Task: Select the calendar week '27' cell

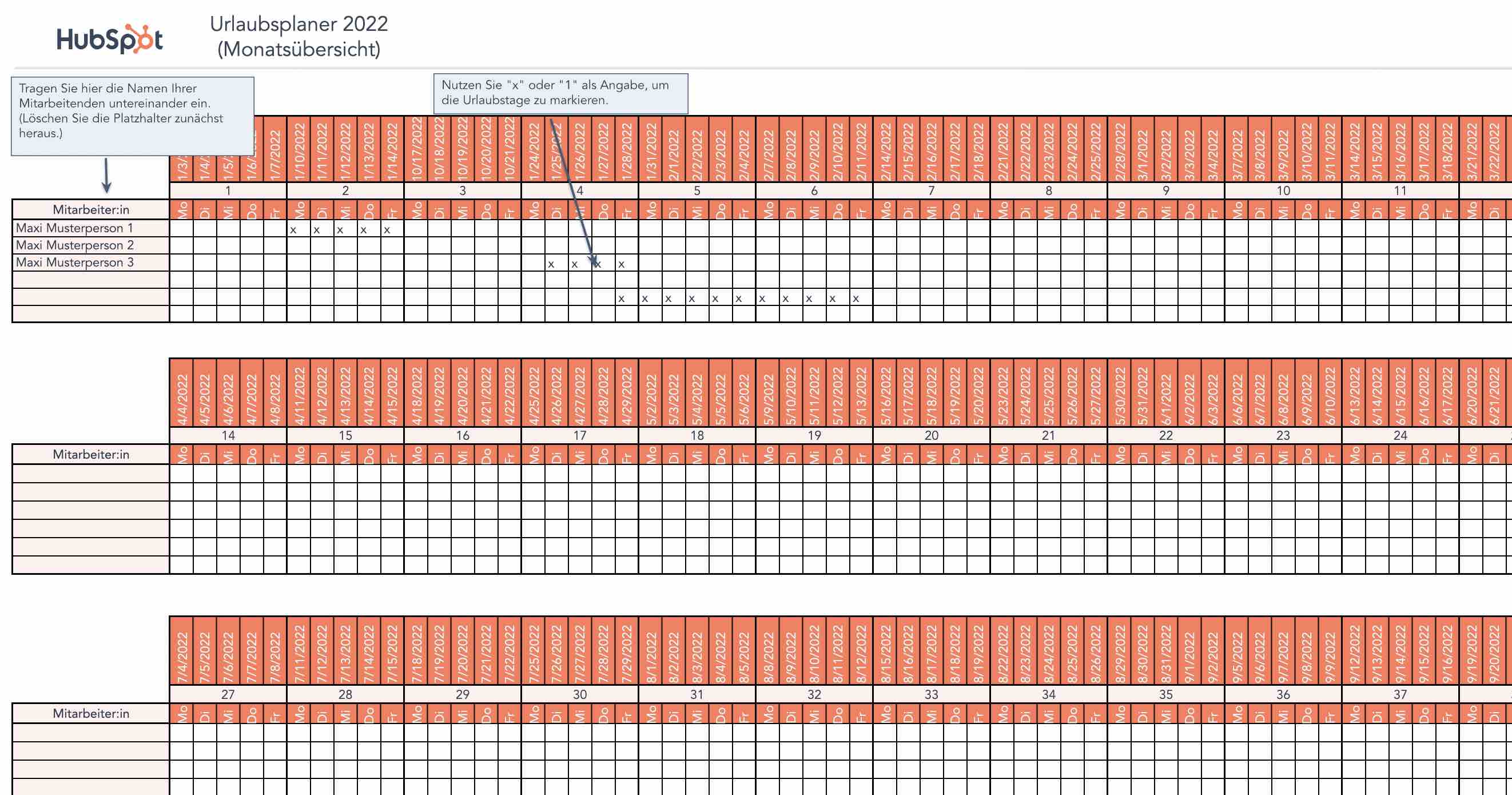Action: click(228, 694)
